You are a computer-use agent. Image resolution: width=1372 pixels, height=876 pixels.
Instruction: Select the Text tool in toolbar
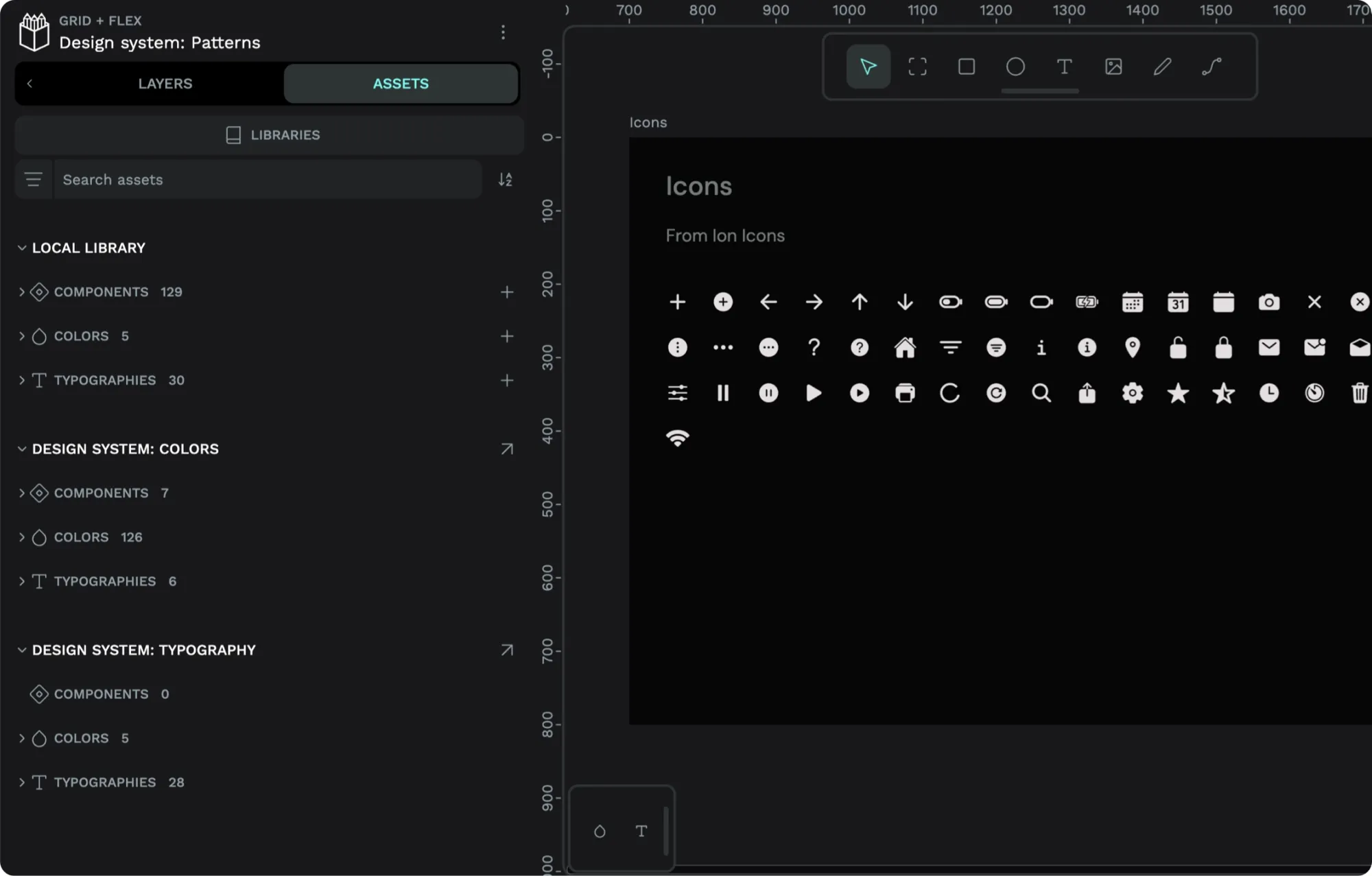click(x=1064, y=66)
